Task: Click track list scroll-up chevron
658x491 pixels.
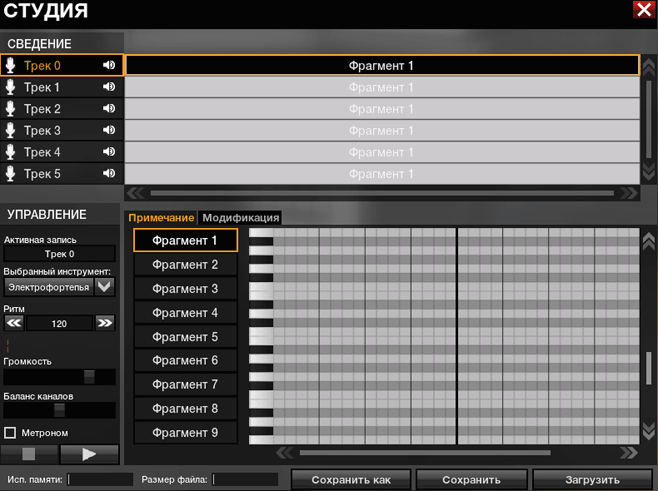Action: click(649, 67)
